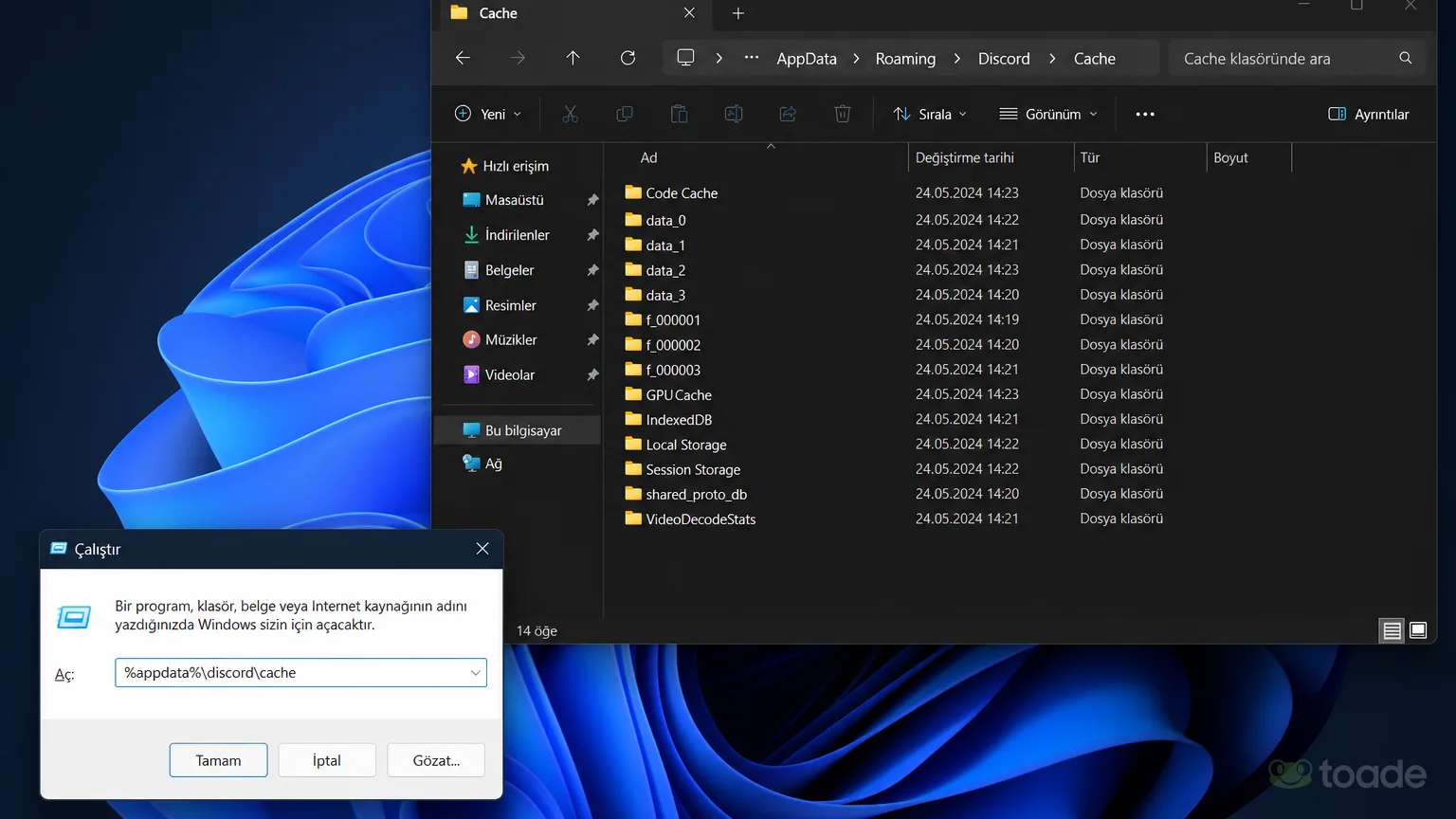Open the Yeni dropdown menu
The image size is (1456, 819).
[x=488, y=114]
